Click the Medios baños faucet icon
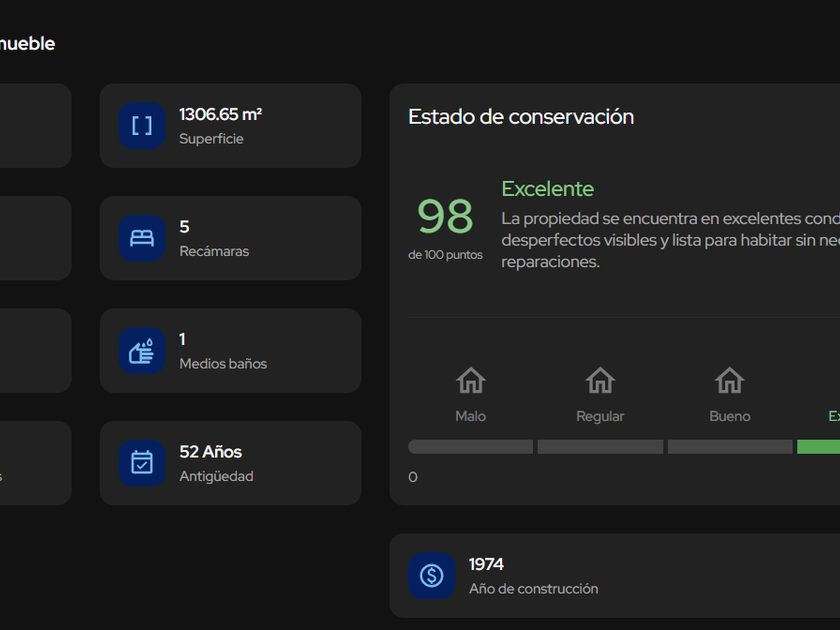This screenshot has width=840, height=630. (x=142, y=351)
